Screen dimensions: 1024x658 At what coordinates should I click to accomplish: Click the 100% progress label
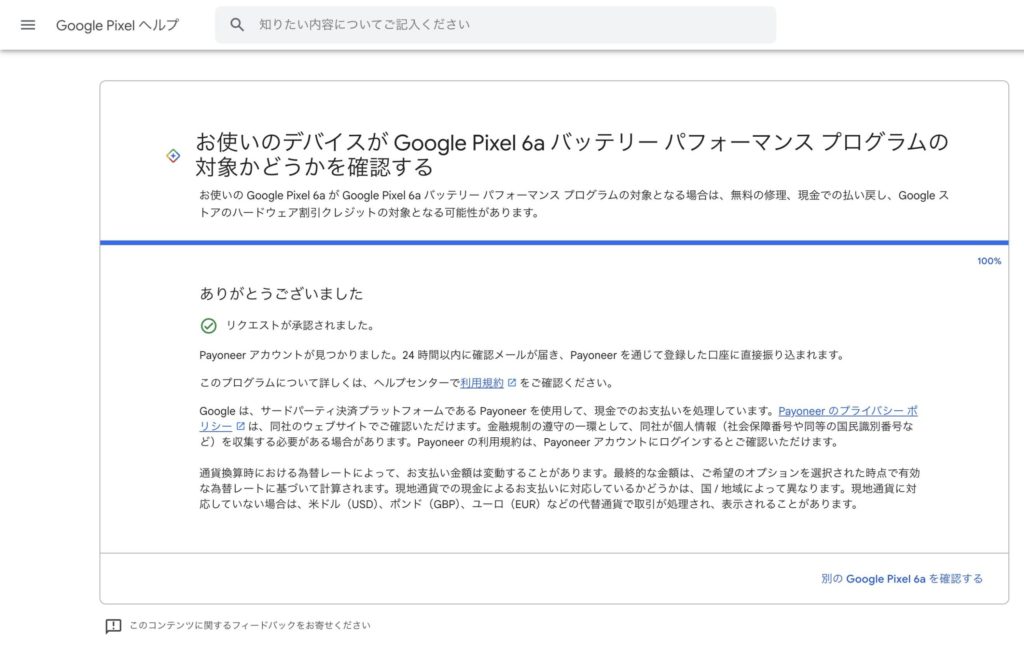[x=988, y=261]
